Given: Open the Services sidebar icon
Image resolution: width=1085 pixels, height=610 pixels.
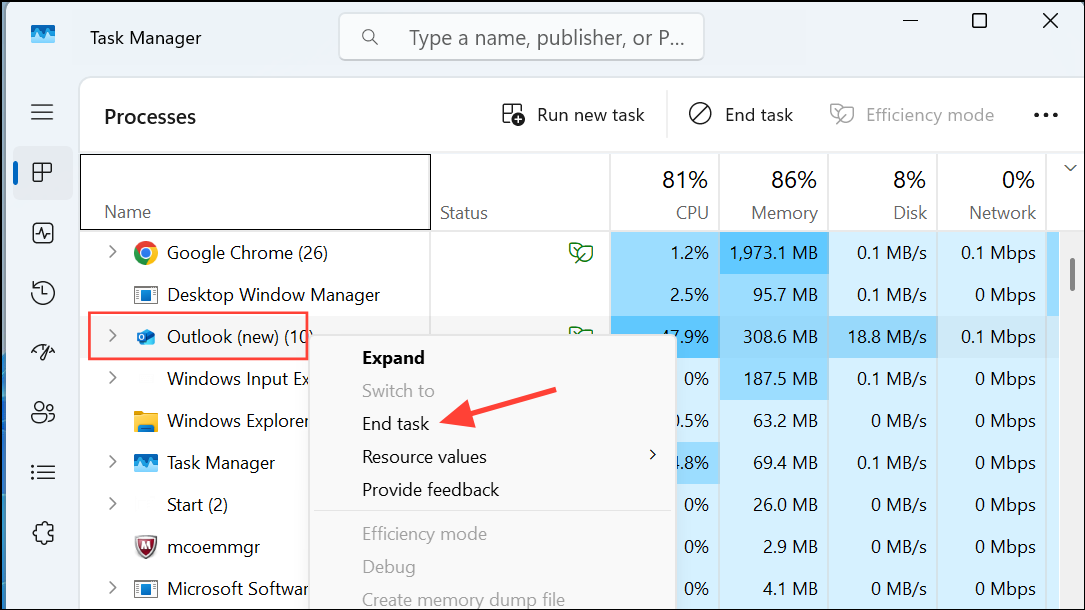Looking at the screenshot, I should (42, 533).
